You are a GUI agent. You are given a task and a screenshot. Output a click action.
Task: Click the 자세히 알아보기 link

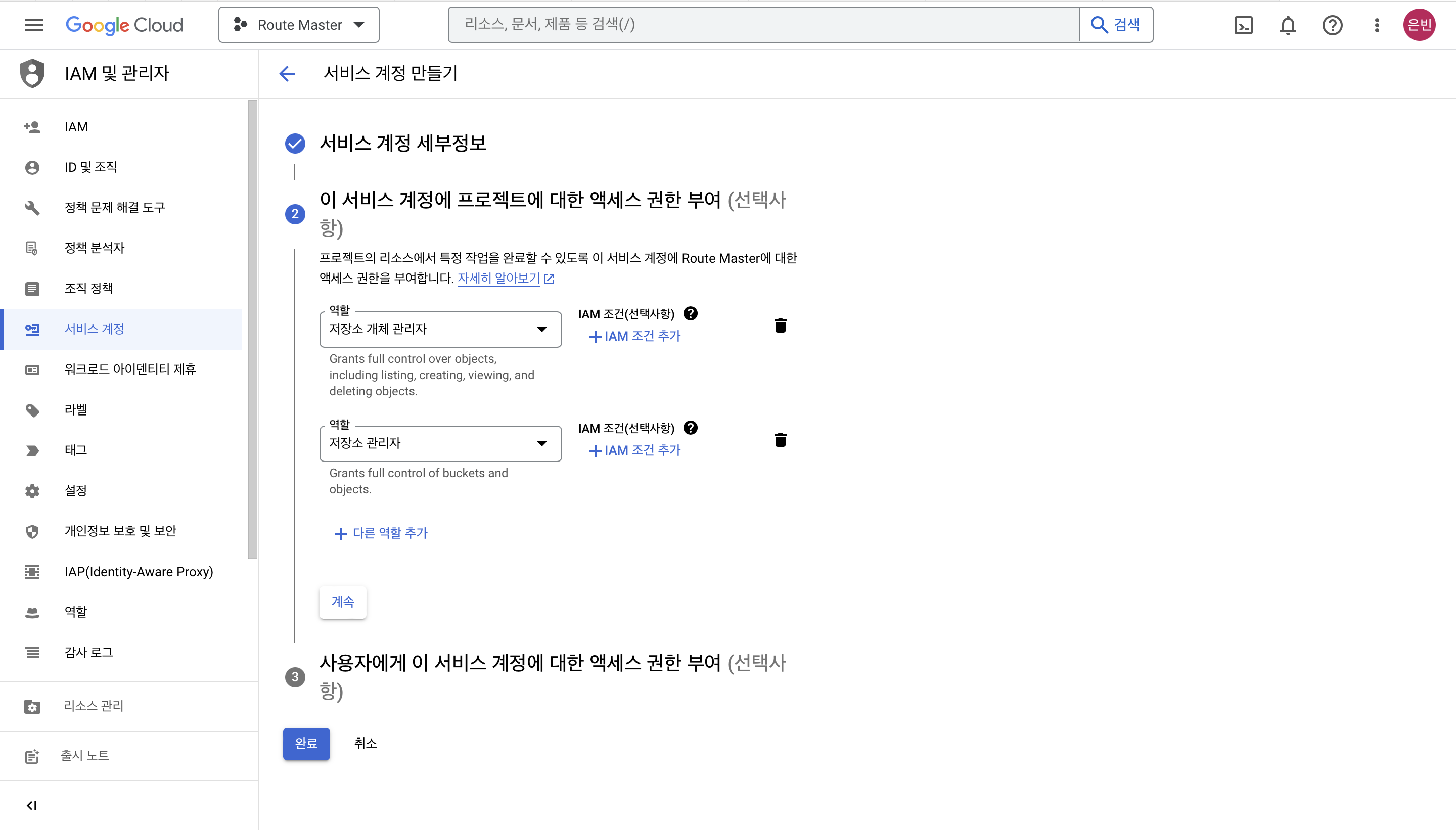click(x=499, y=278)
